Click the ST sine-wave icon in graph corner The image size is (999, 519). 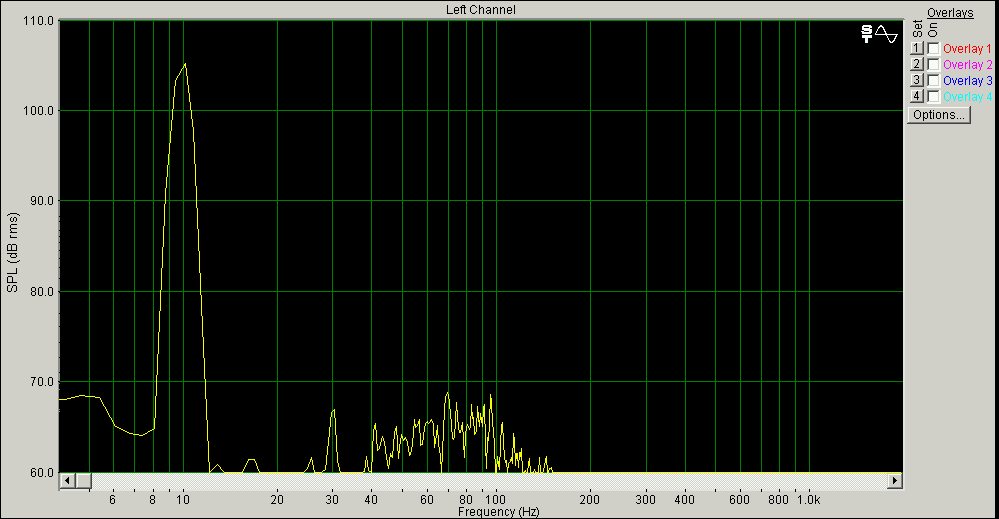[x=879, y=34]
